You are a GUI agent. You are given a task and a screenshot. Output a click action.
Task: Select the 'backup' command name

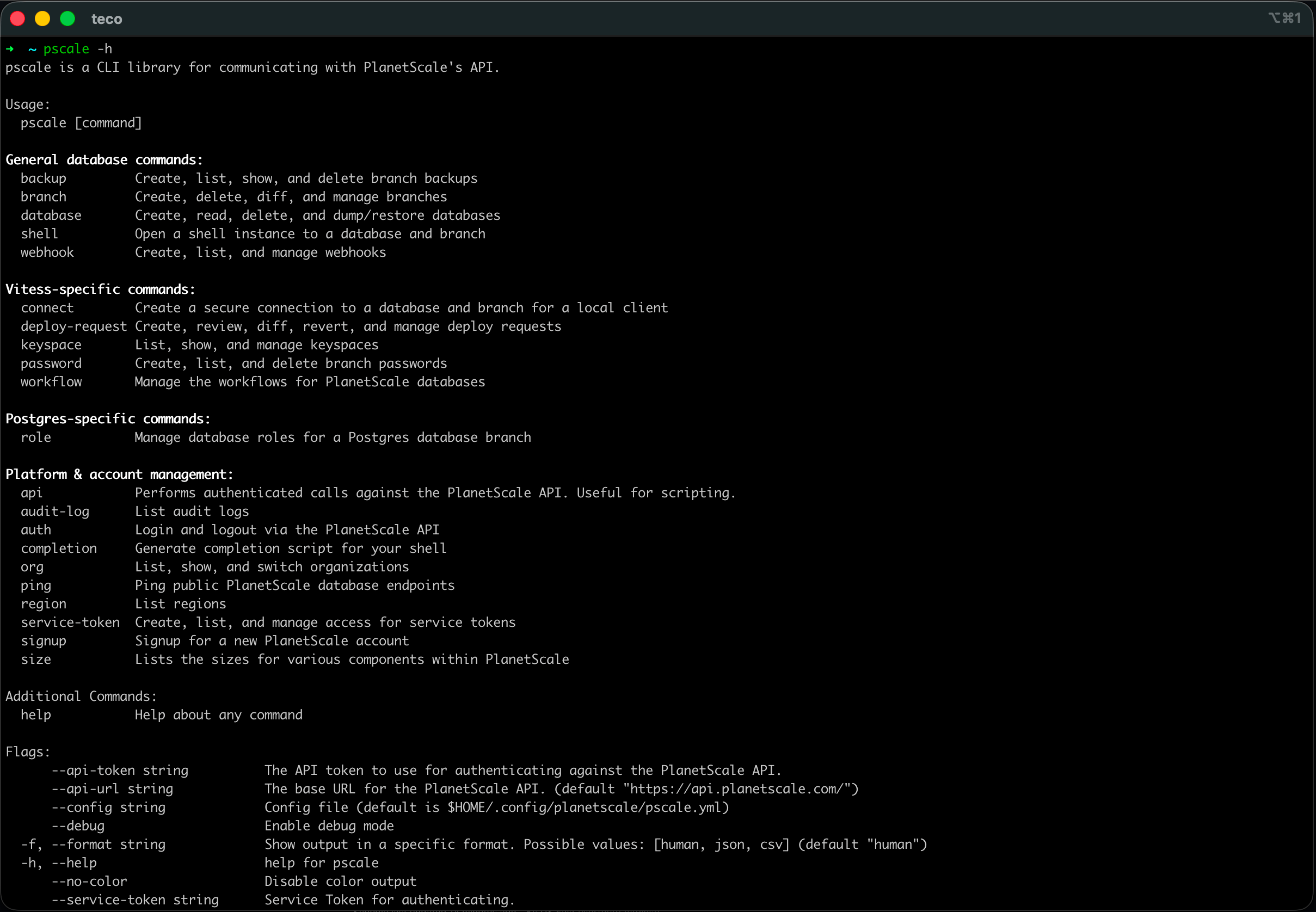(44, 178)
